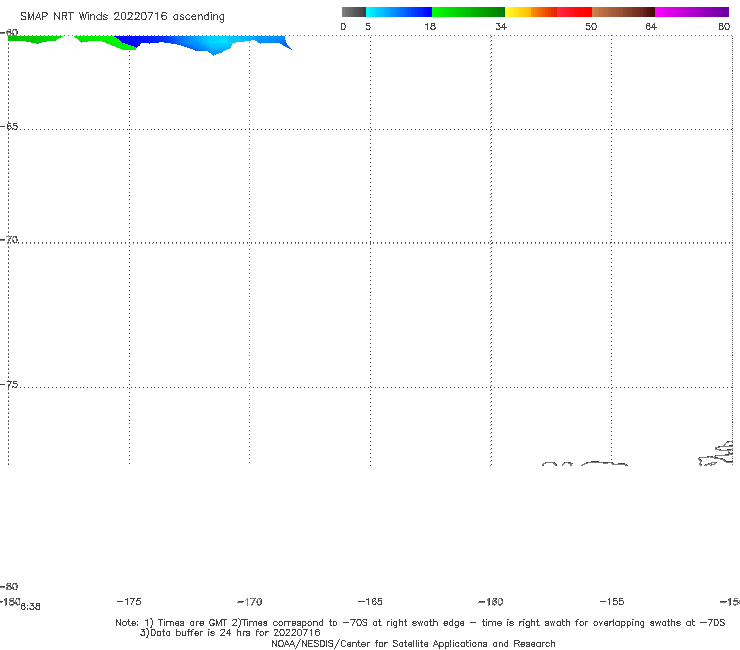Screen dimensions: 740x650
Task: Select the green segment of the color bar
Action: [x=468, y=12]
